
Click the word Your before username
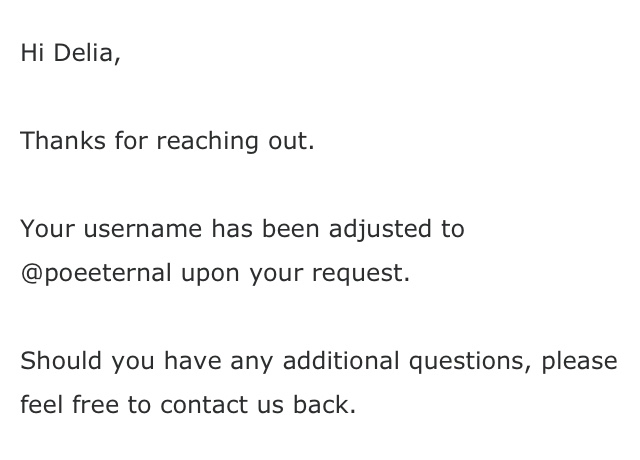(47, 229)
